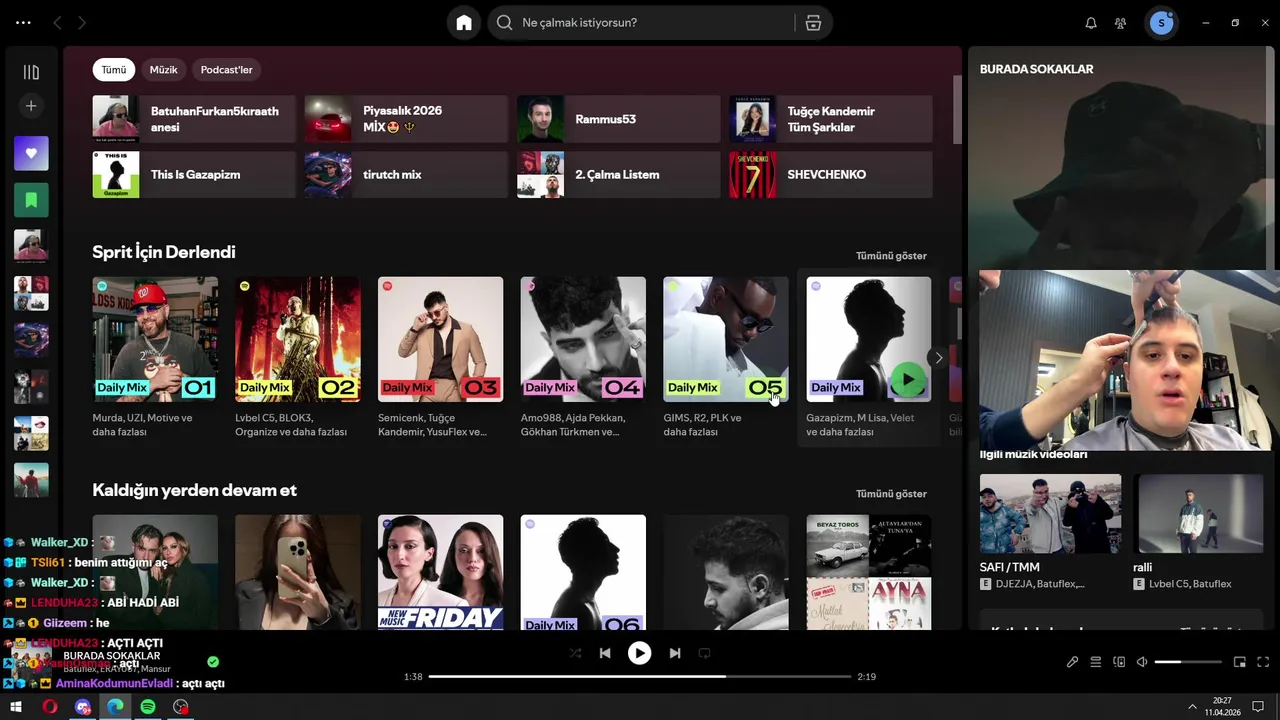Viewport: 1280px width, 720px height.
Task: Open the Piyasalık 2026 MİX shortcut
Action: coord(406,119)
